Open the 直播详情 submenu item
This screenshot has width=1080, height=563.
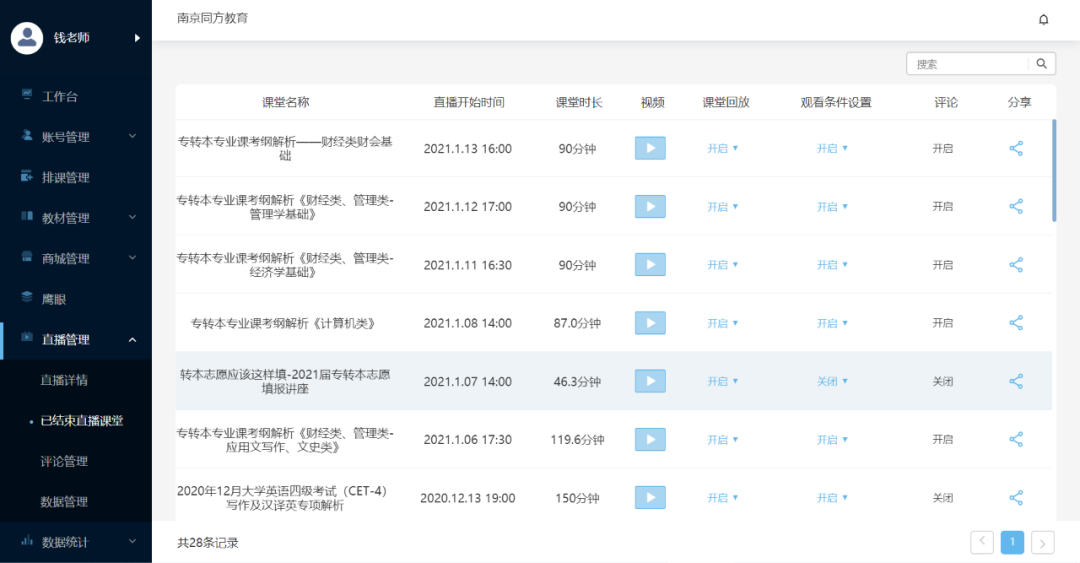[x=64, y=380]
